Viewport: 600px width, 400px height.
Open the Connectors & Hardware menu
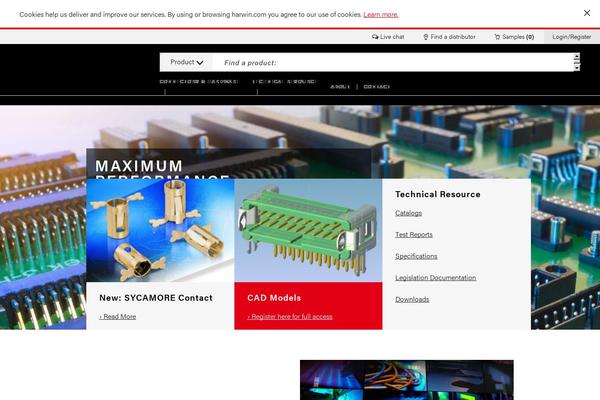(199, 82)
